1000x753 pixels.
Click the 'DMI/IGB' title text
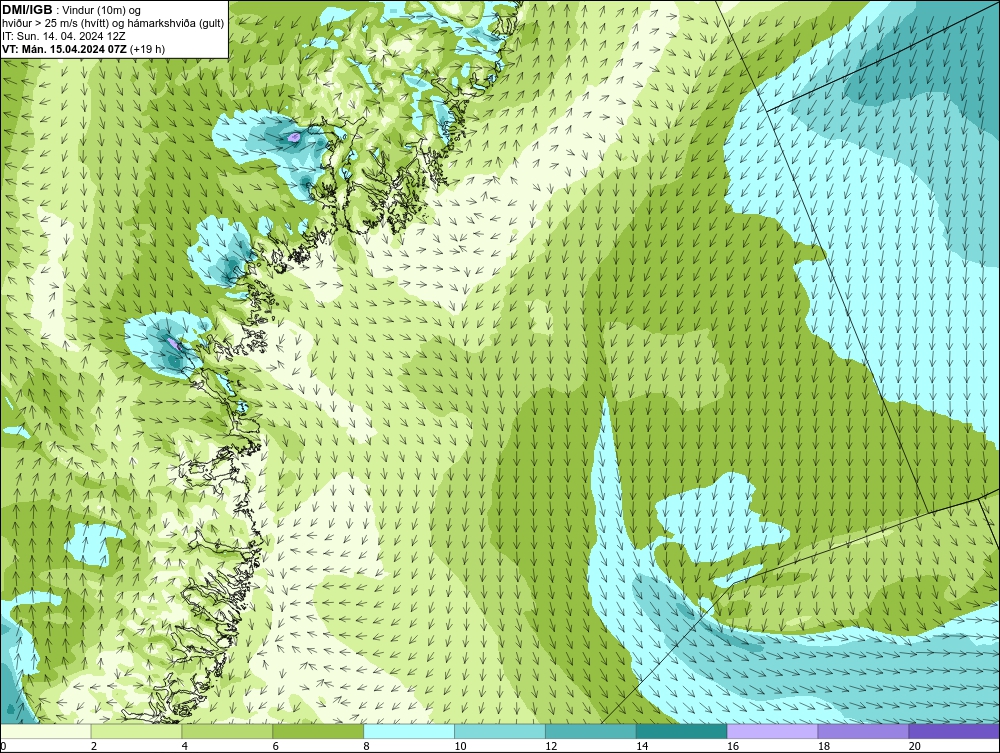(27, 10)
